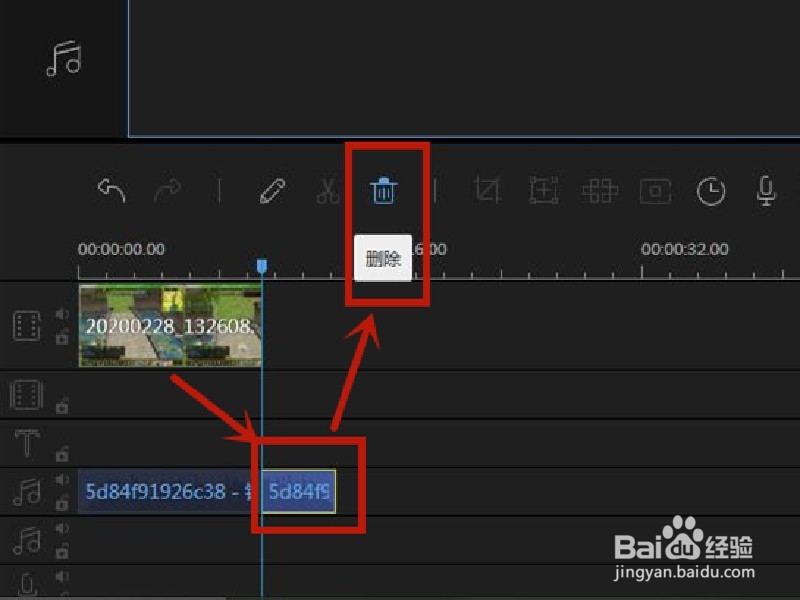Click the zoom frame tool icon
Screen dimensions: 800x600
(x=544, y=190)
